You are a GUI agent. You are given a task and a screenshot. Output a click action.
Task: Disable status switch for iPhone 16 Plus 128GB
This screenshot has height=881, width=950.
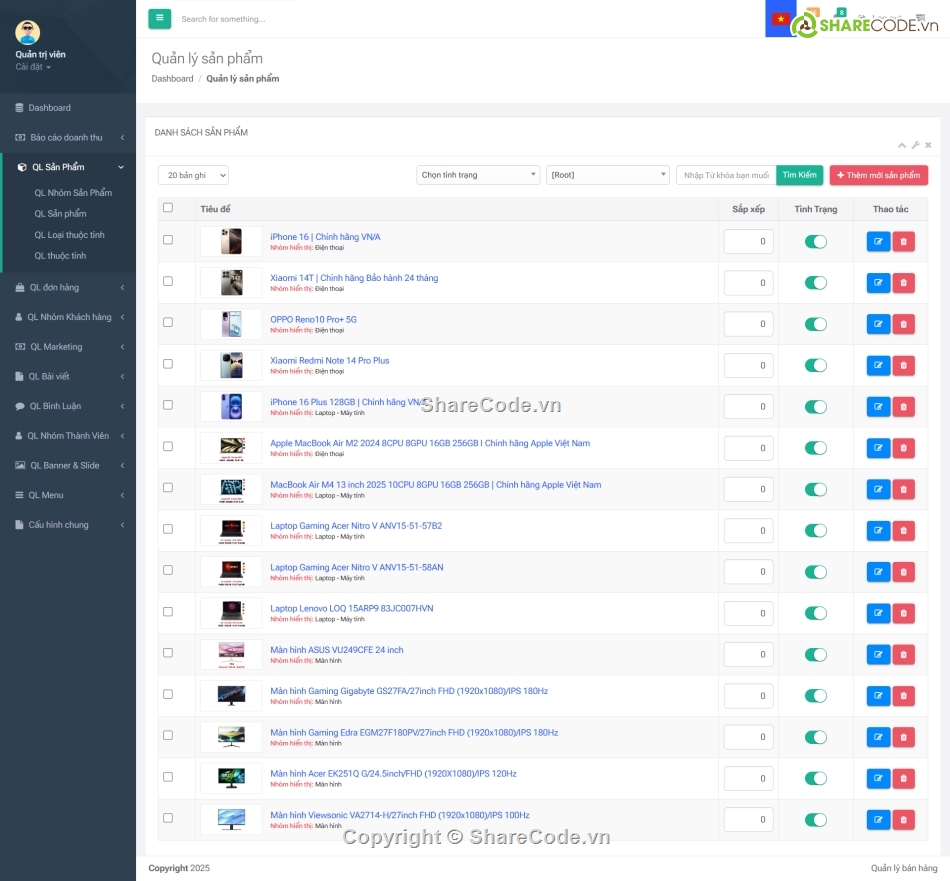click(x=815, y=407)
